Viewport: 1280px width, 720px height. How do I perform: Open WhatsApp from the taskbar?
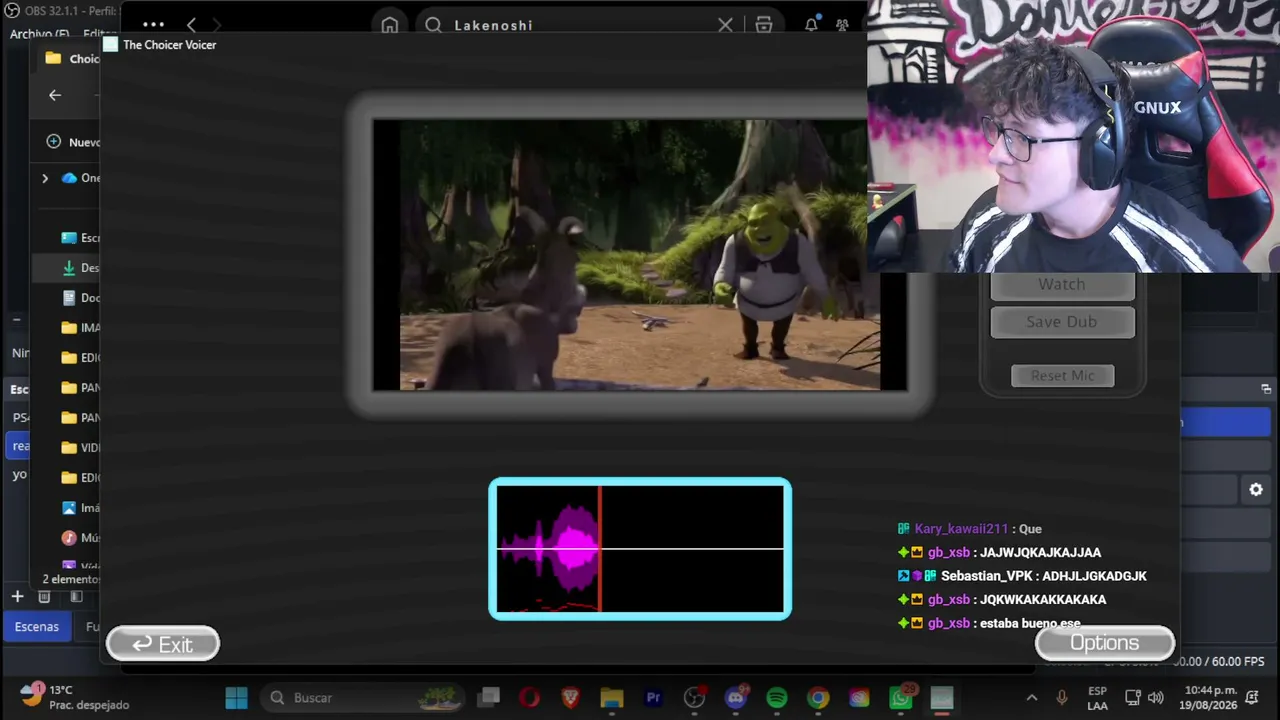click(901, 698)
